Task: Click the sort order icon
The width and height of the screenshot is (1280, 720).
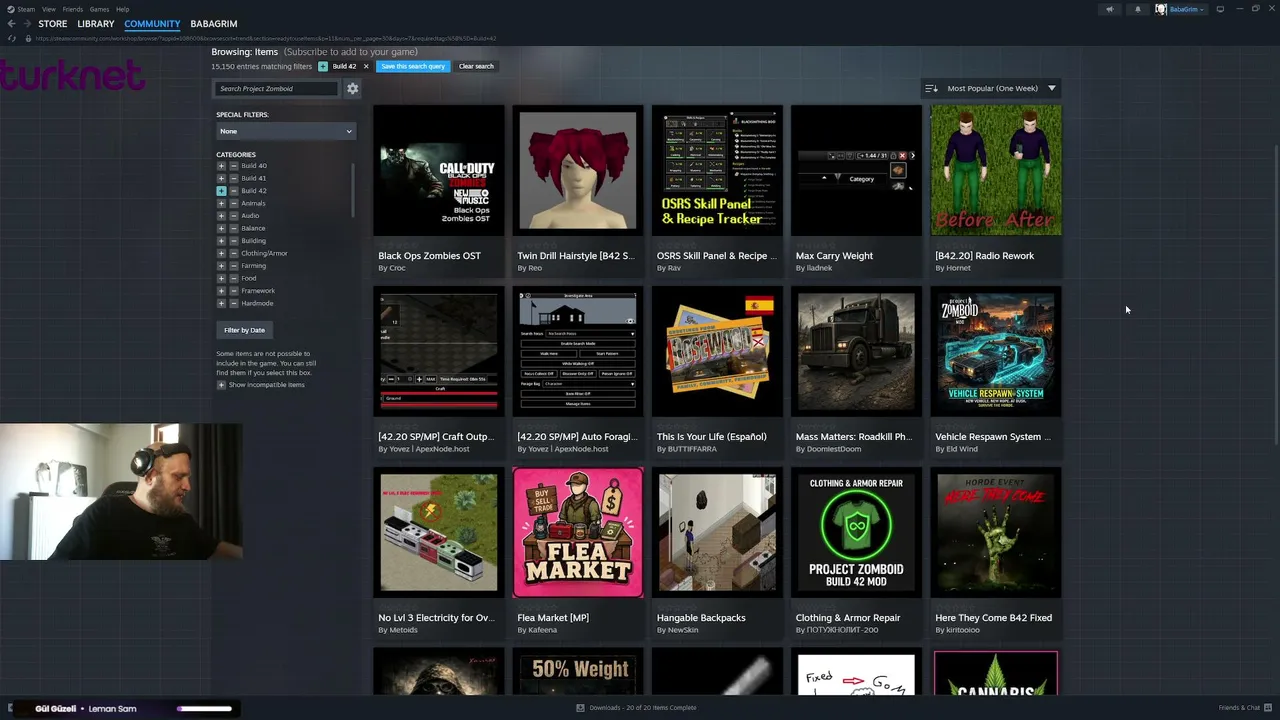Action: pyautogui.click(x=931, y=88)
